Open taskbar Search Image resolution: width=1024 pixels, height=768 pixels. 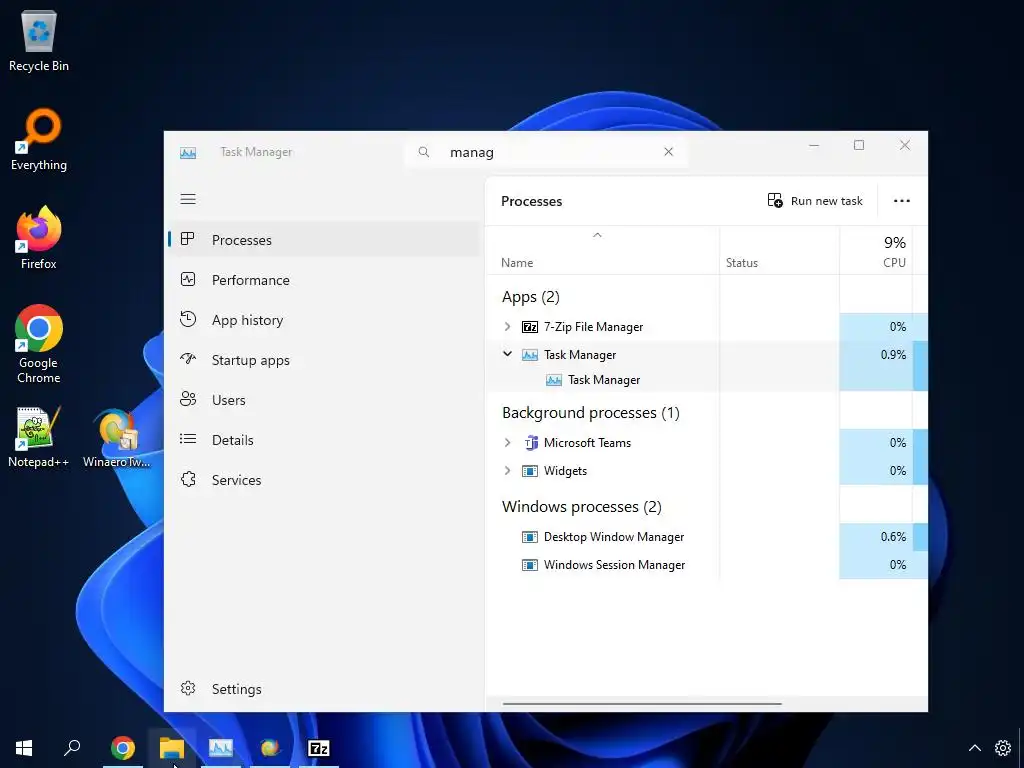72,748
